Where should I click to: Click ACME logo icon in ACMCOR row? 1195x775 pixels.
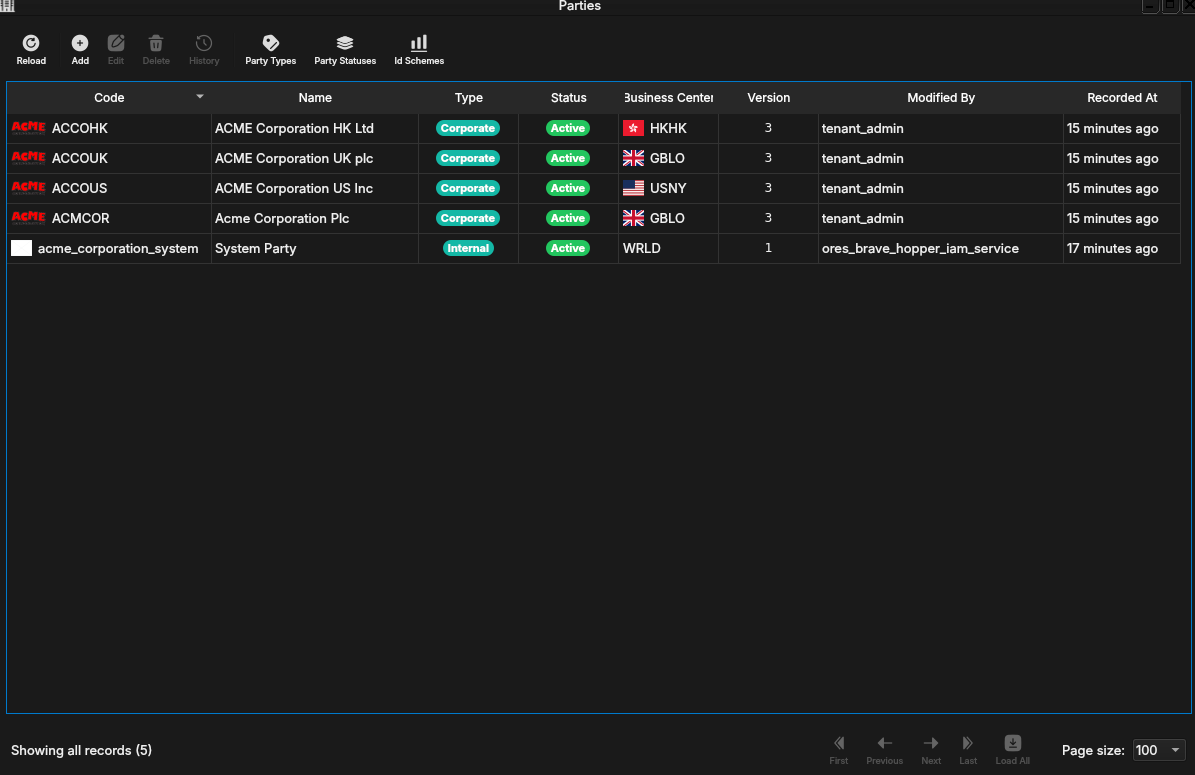click(29, 218)
